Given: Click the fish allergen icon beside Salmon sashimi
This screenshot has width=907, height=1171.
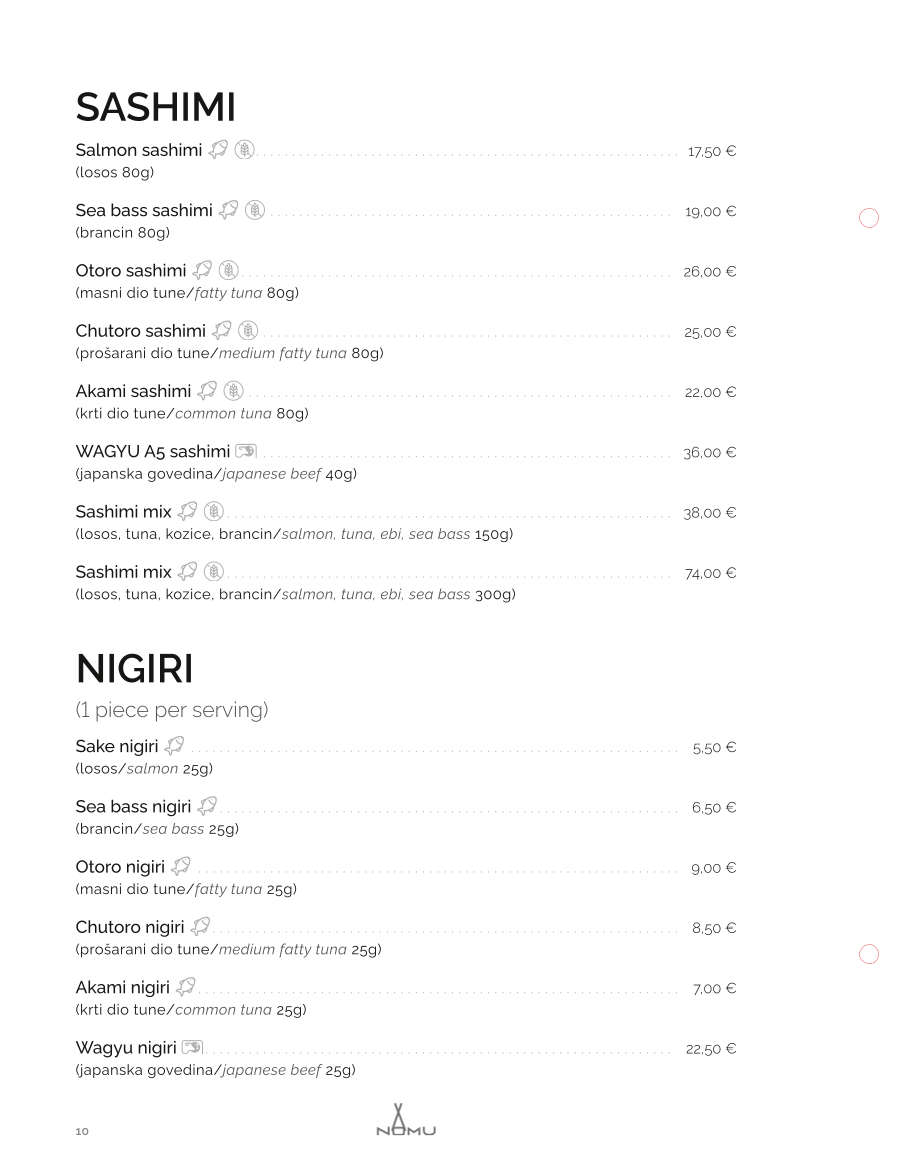Looking at the screenshot, I should coord(218,149).
